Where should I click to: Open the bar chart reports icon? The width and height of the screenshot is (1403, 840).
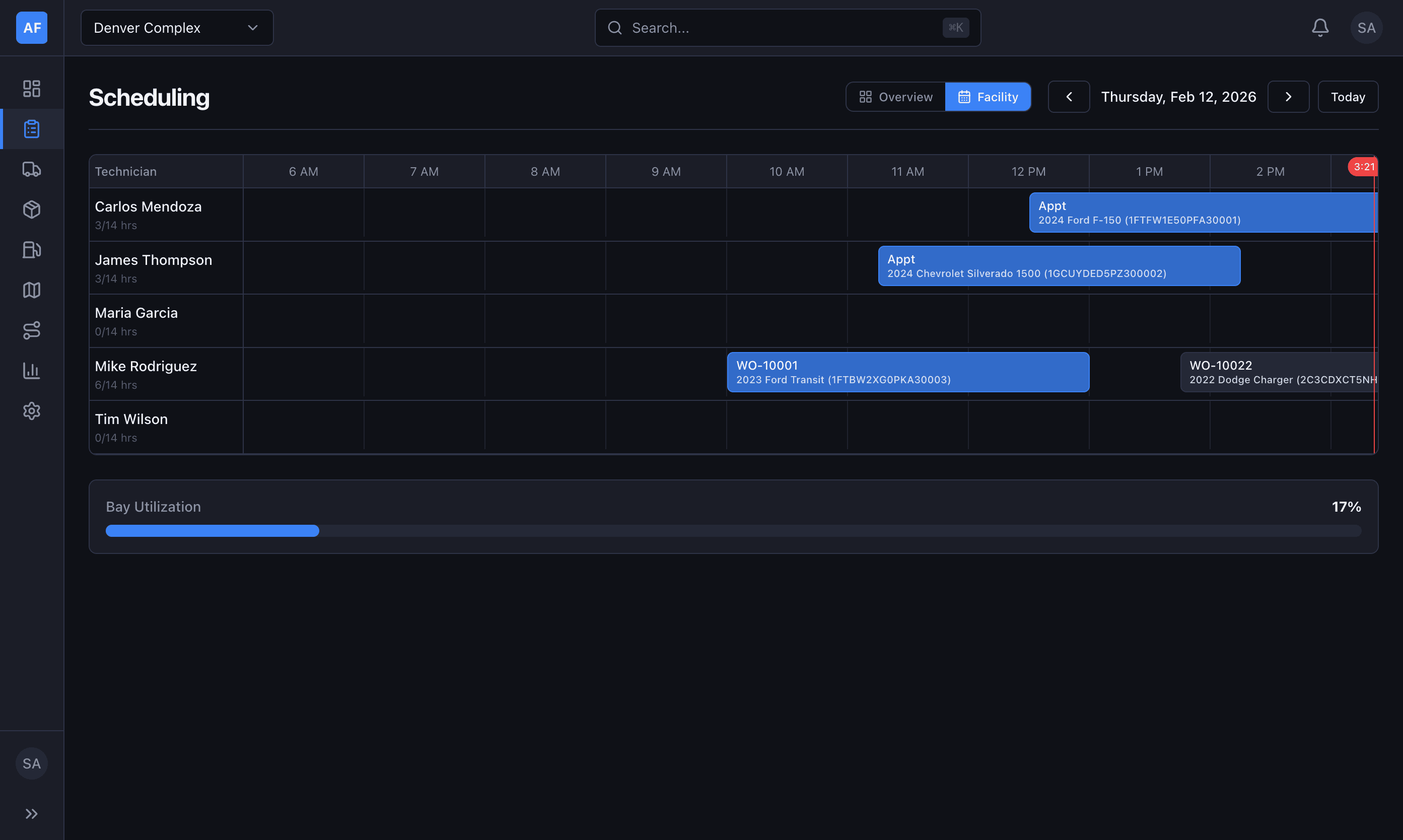pos(32,371)
